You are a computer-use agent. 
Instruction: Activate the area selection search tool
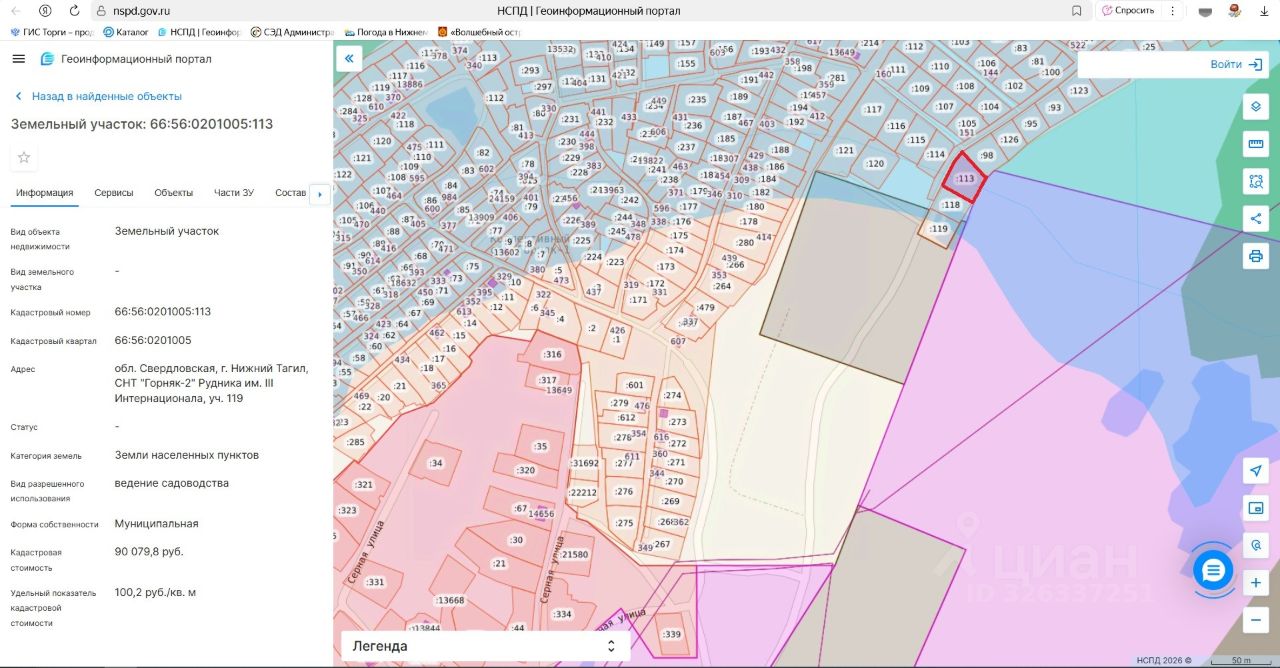tap(1256, 181)
